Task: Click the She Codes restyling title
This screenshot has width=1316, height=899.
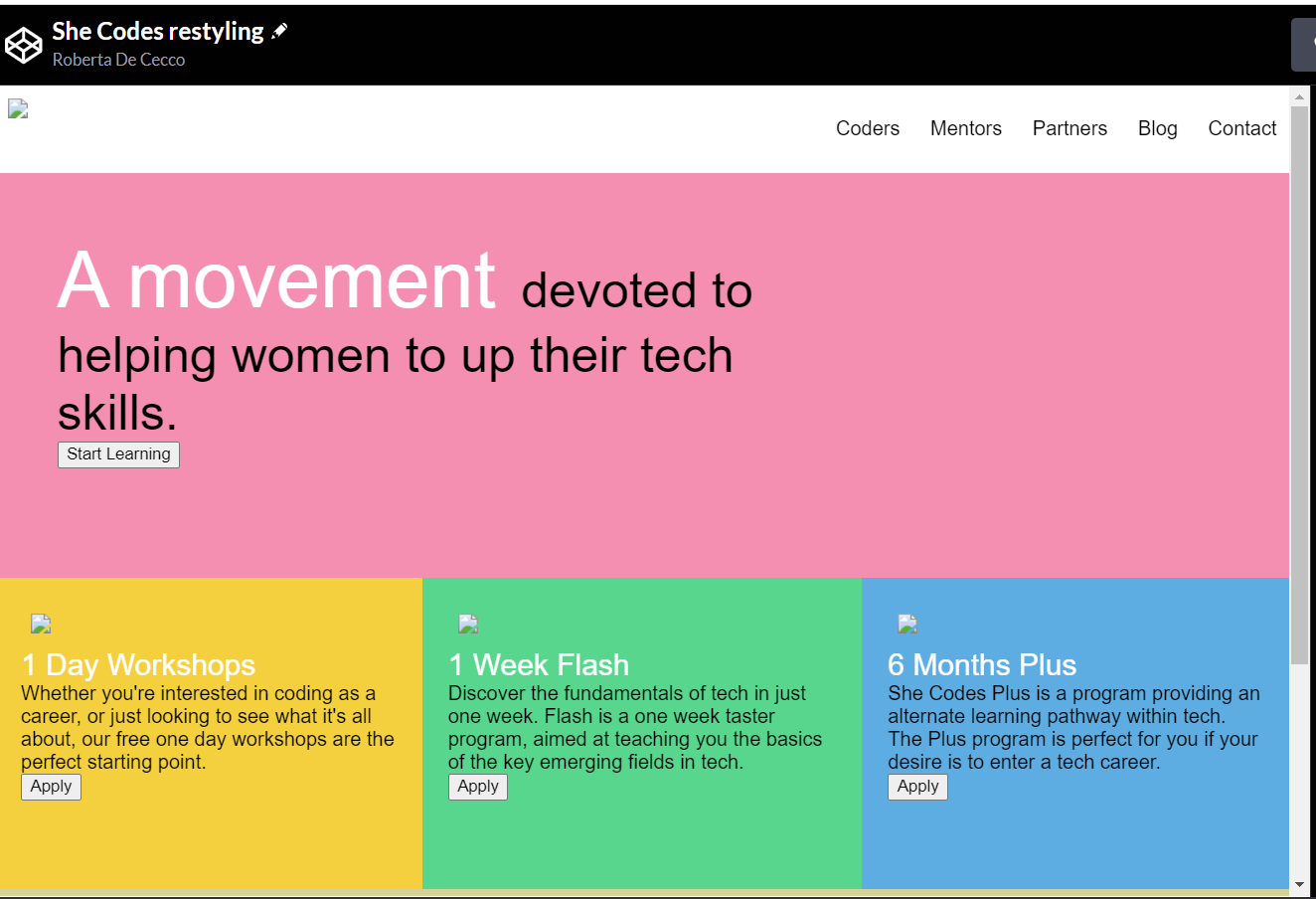Action: 158,32
